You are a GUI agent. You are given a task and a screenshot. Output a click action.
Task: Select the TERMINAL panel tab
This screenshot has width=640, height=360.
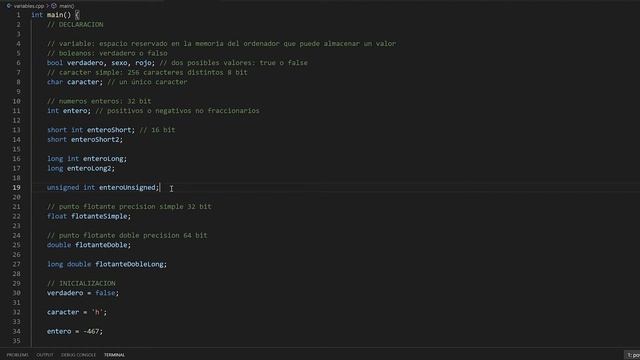click(x=114, y=355)
